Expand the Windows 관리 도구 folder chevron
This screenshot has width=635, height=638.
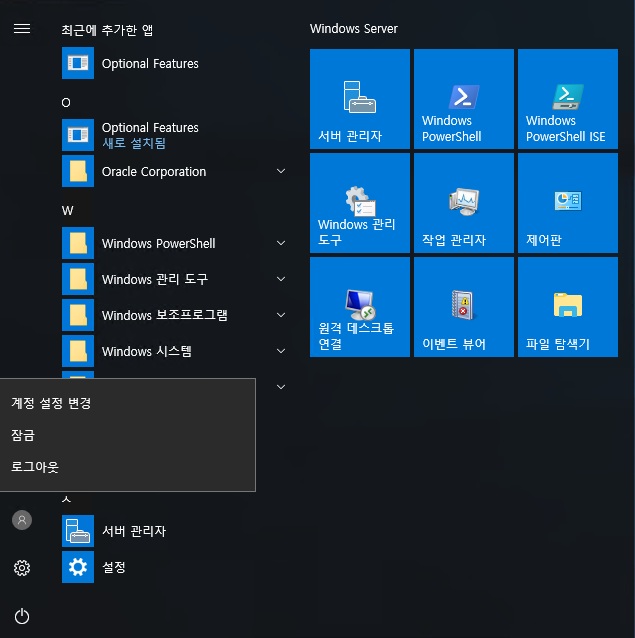tap(281, 279)
